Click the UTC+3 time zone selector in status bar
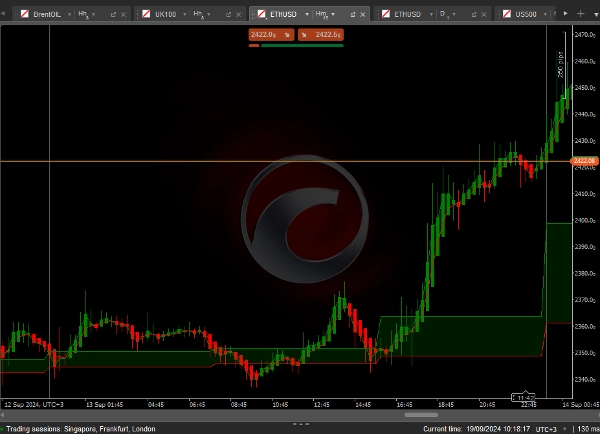Screen dimensions: 600x434 (547, 428)
